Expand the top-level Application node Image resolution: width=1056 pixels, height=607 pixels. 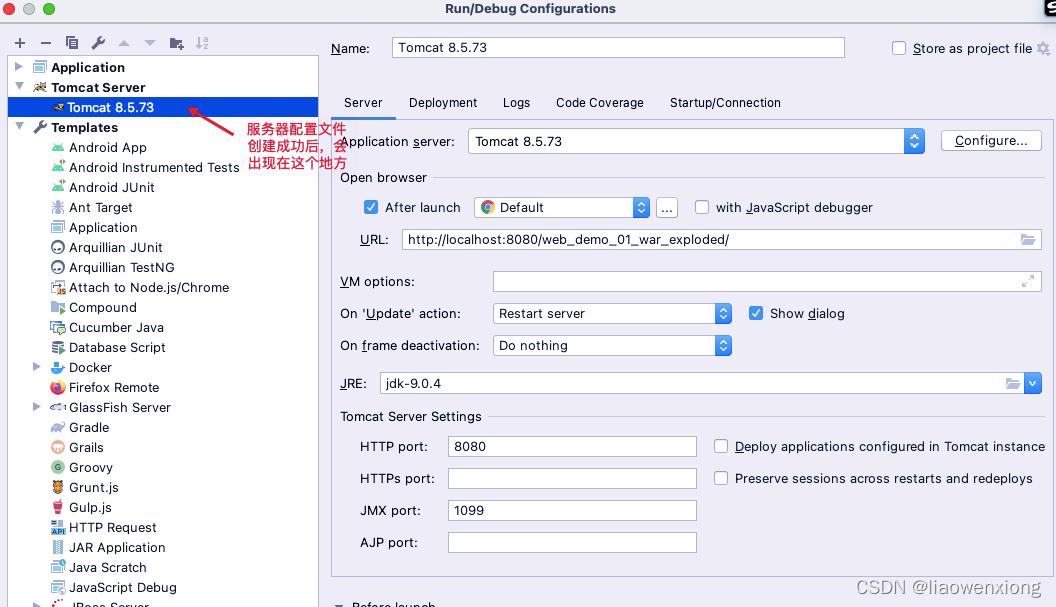pyautogui.click(x=19, y=67)
